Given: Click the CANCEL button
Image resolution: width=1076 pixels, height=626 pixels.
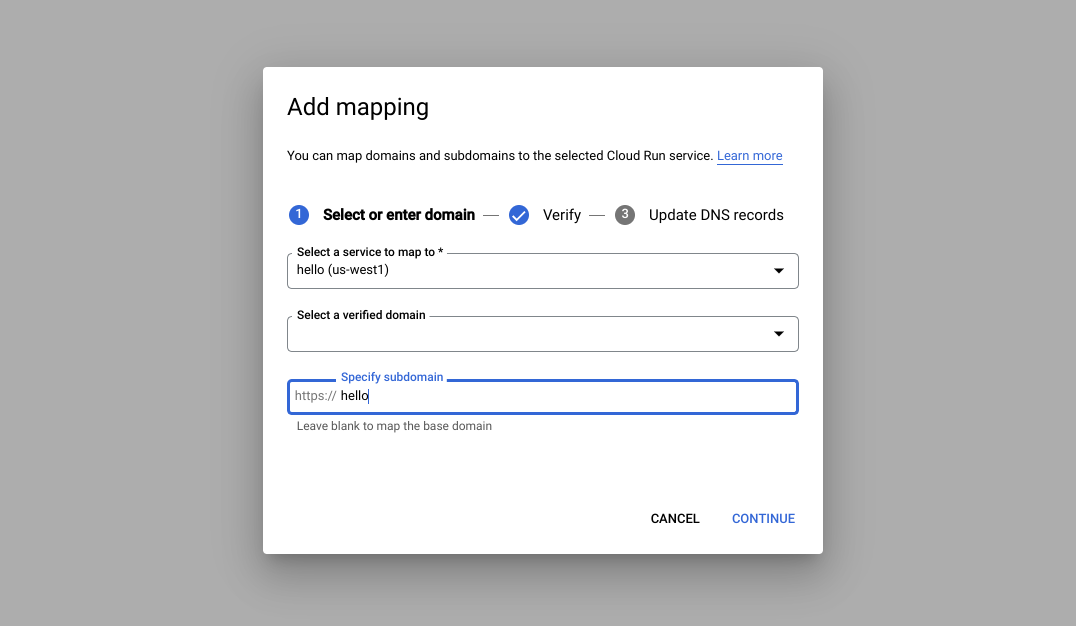Looking at the screenshot, I should tap(675, 518).
